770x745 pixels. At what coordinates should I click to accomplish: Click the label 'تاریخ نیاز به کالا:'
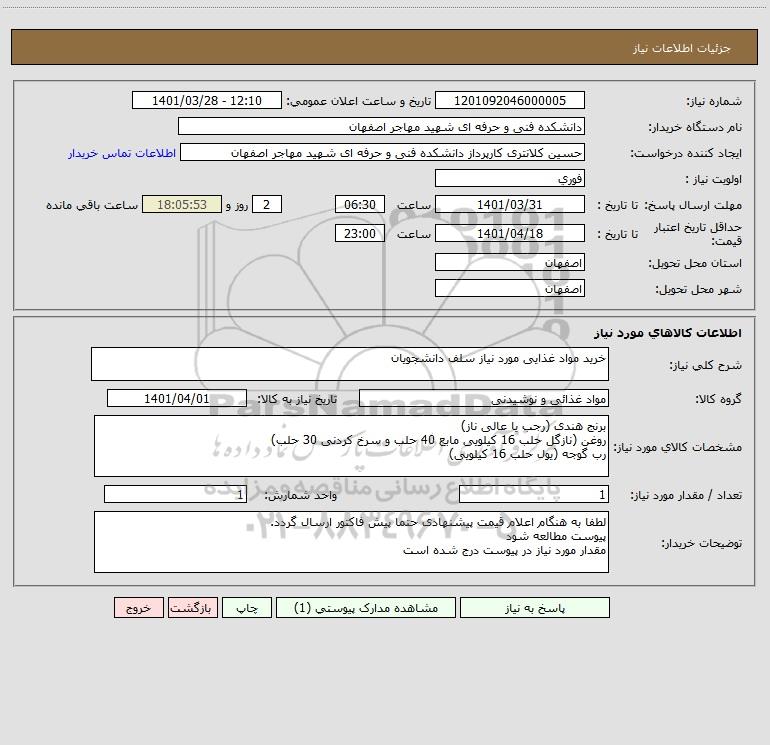pyautogui.click(x=298, y=399)
